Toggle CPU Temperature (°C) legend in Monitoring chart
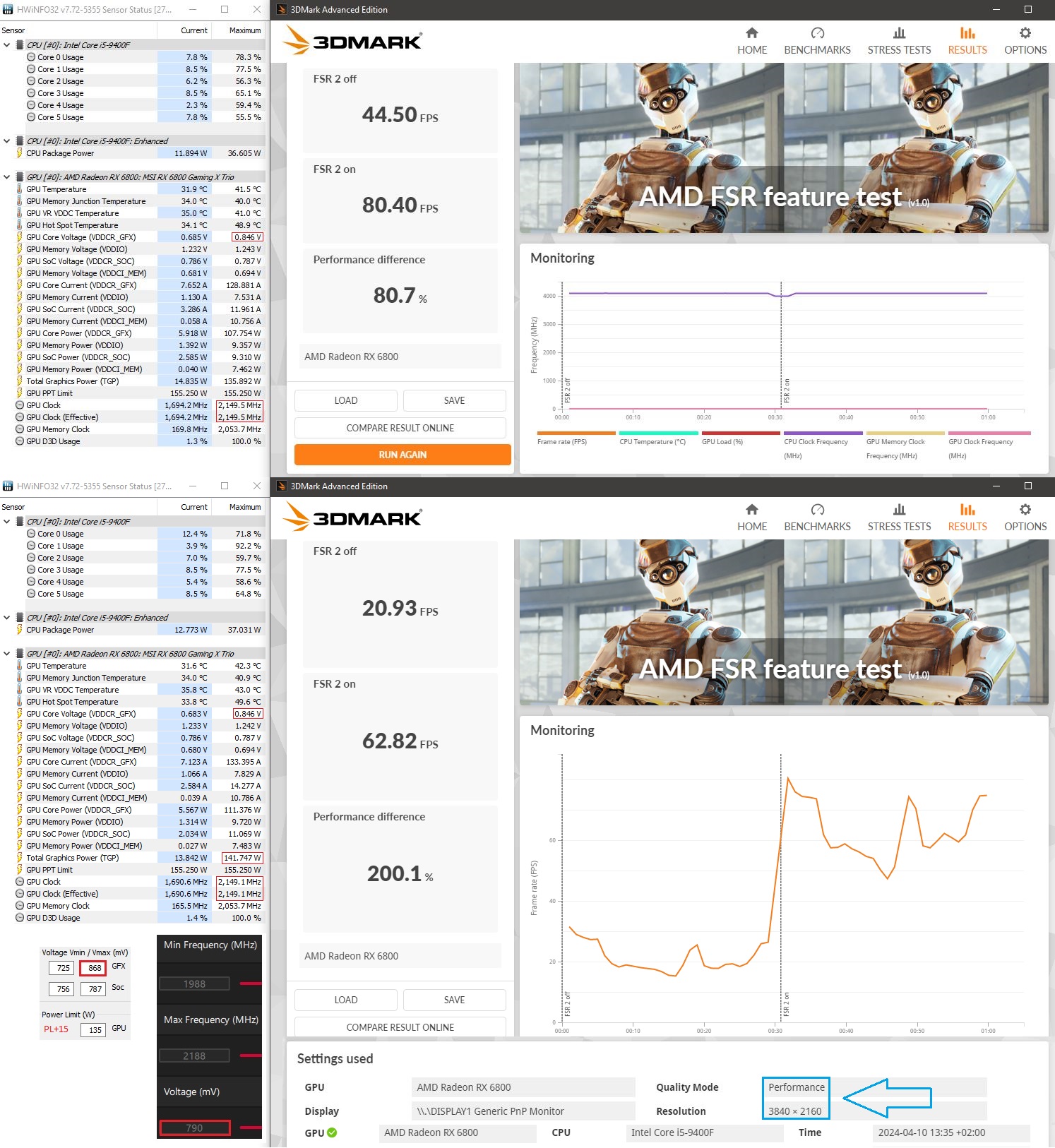Viewport: 1055px width, 1148px height. (x=658, y=438)
